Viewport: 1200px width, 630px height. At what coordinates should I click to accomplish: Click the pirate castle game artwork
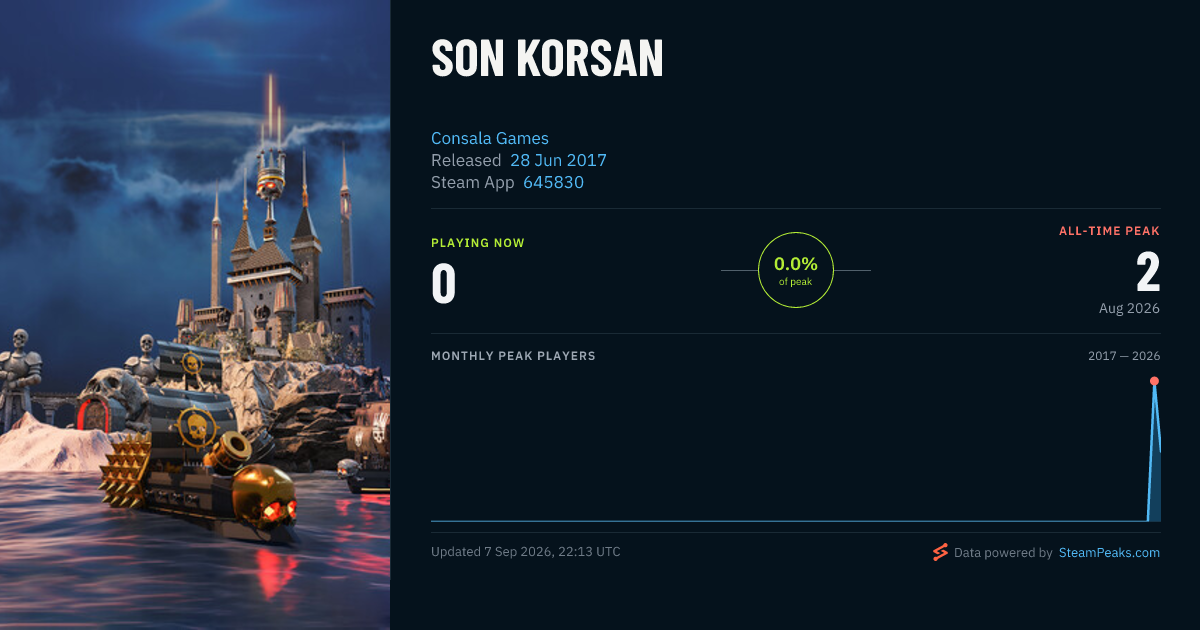pos(195,315)
